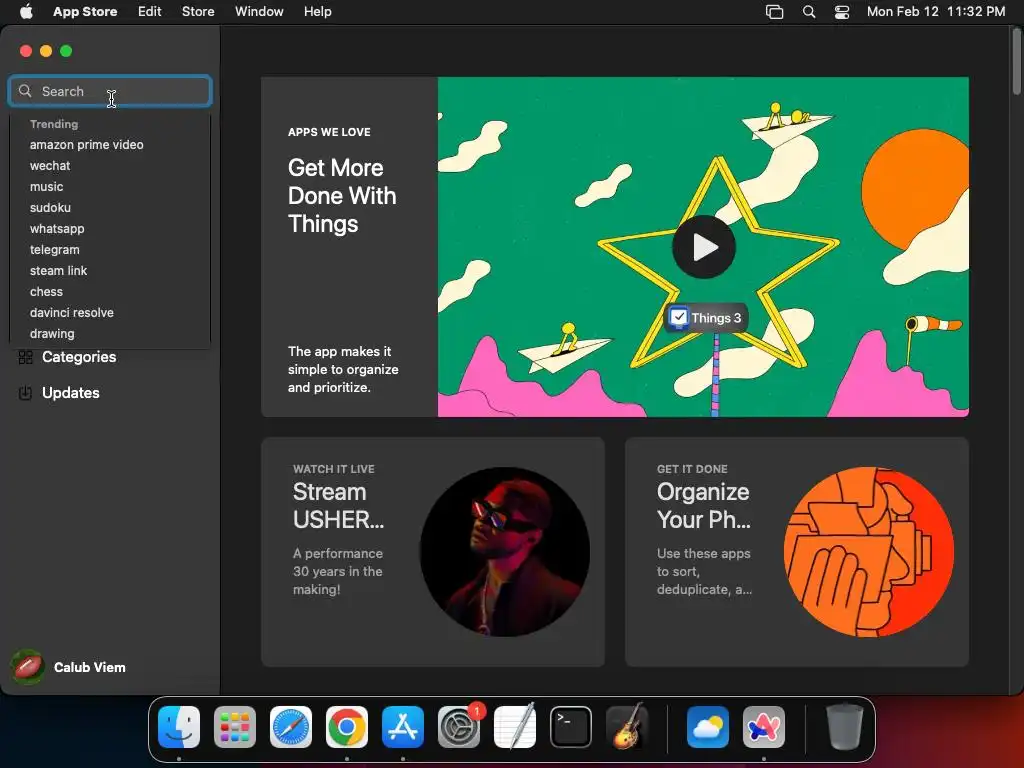
Task: Open the Store menu
Action: click(198, 12)
